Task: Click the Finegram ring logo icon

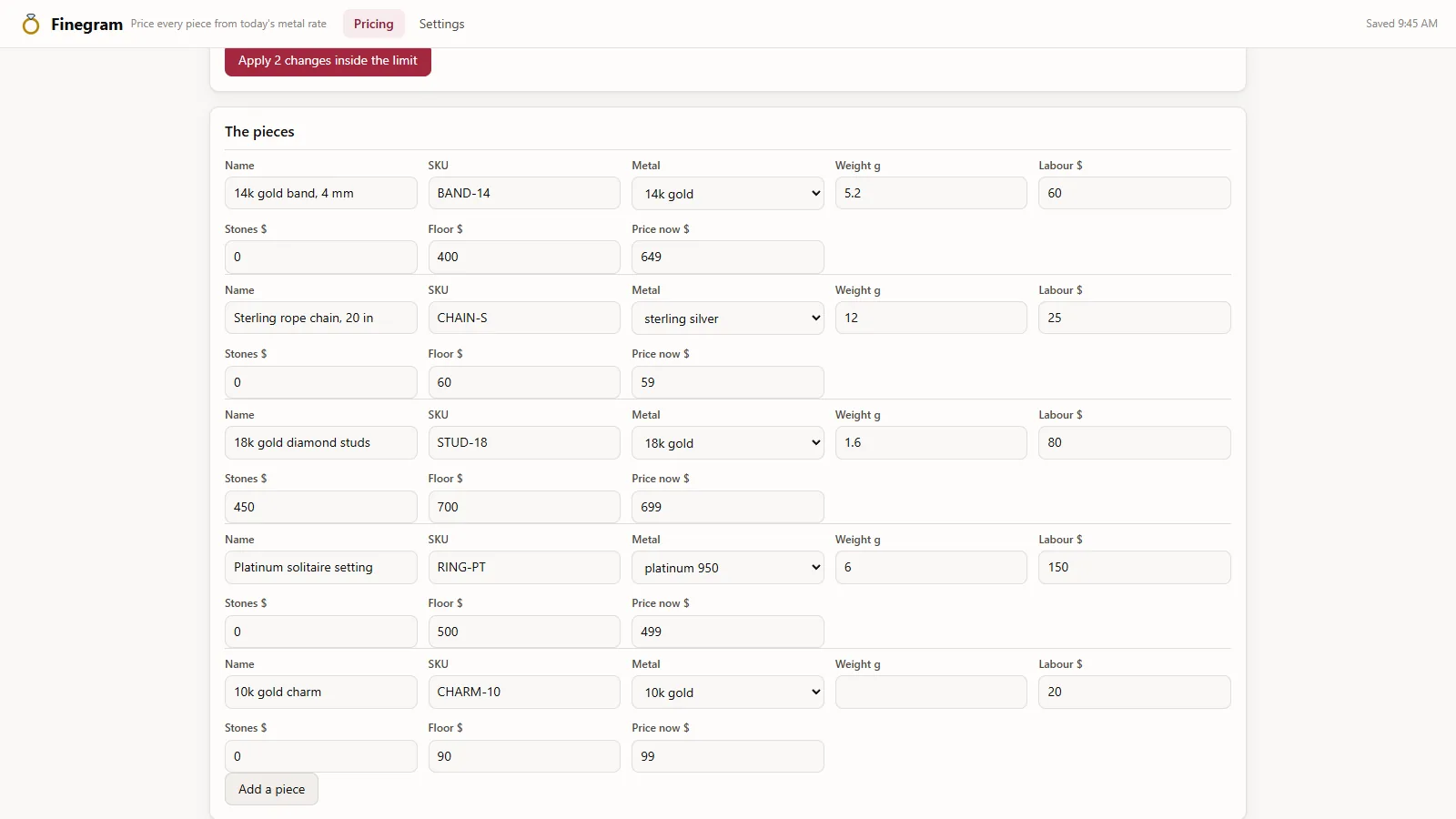Action: [x=31, y=24]
